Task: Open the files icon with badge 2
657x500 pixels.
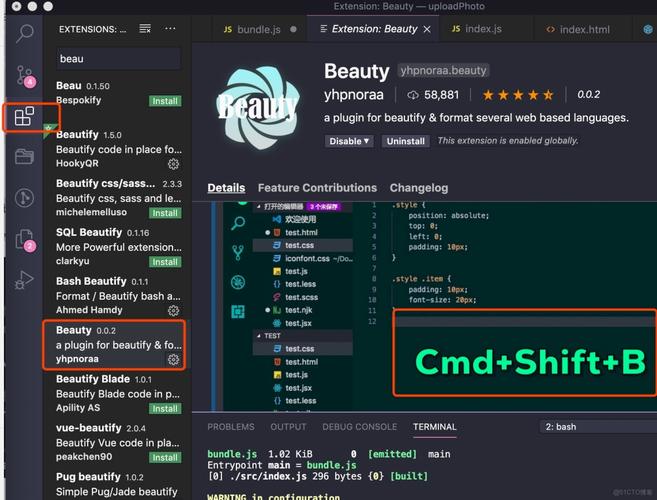Action: (x=25, y=240)
